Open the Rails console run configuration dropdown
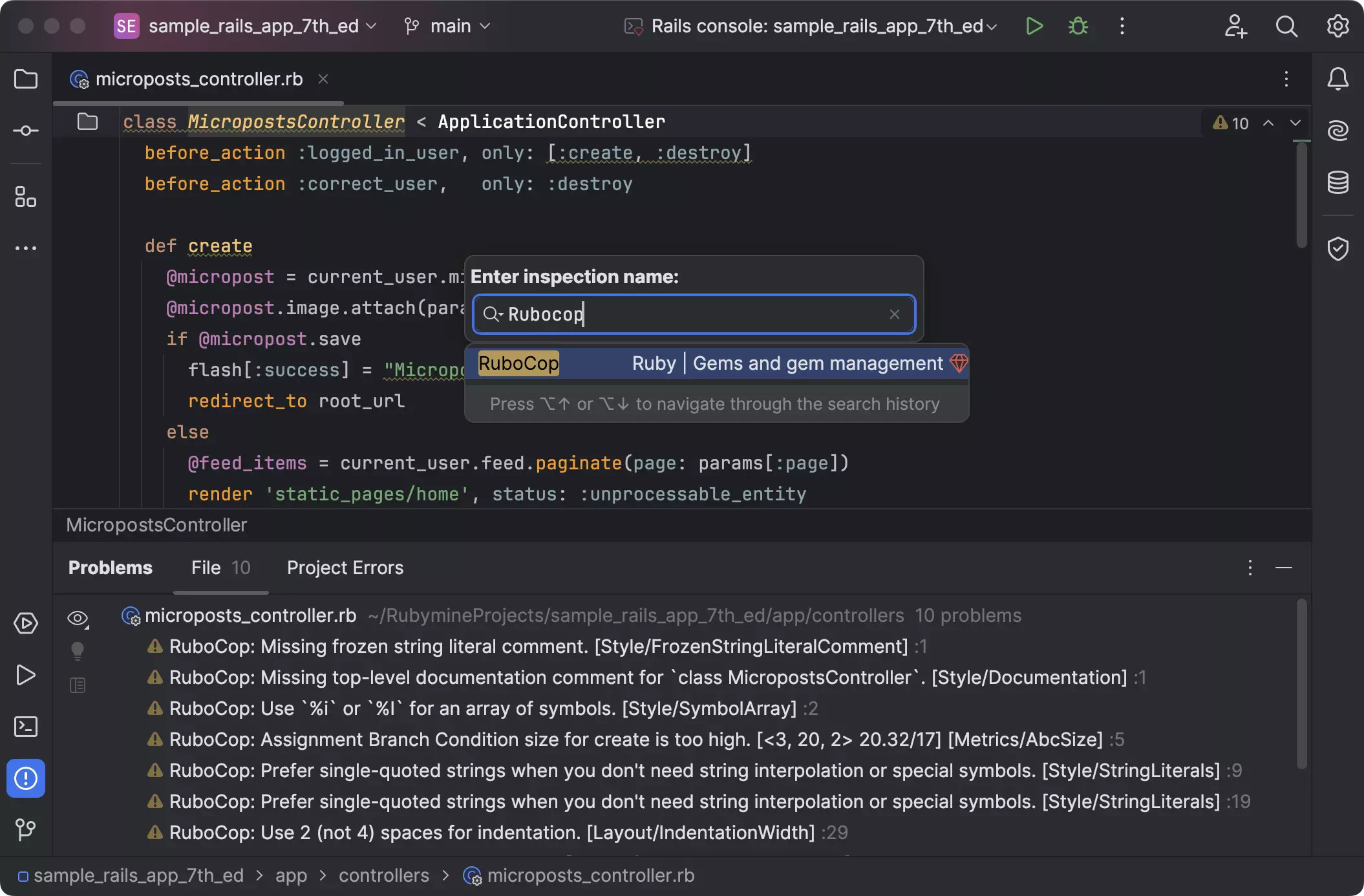The width and height of the screenshot is (1364, 896). [x=817, y=27]
